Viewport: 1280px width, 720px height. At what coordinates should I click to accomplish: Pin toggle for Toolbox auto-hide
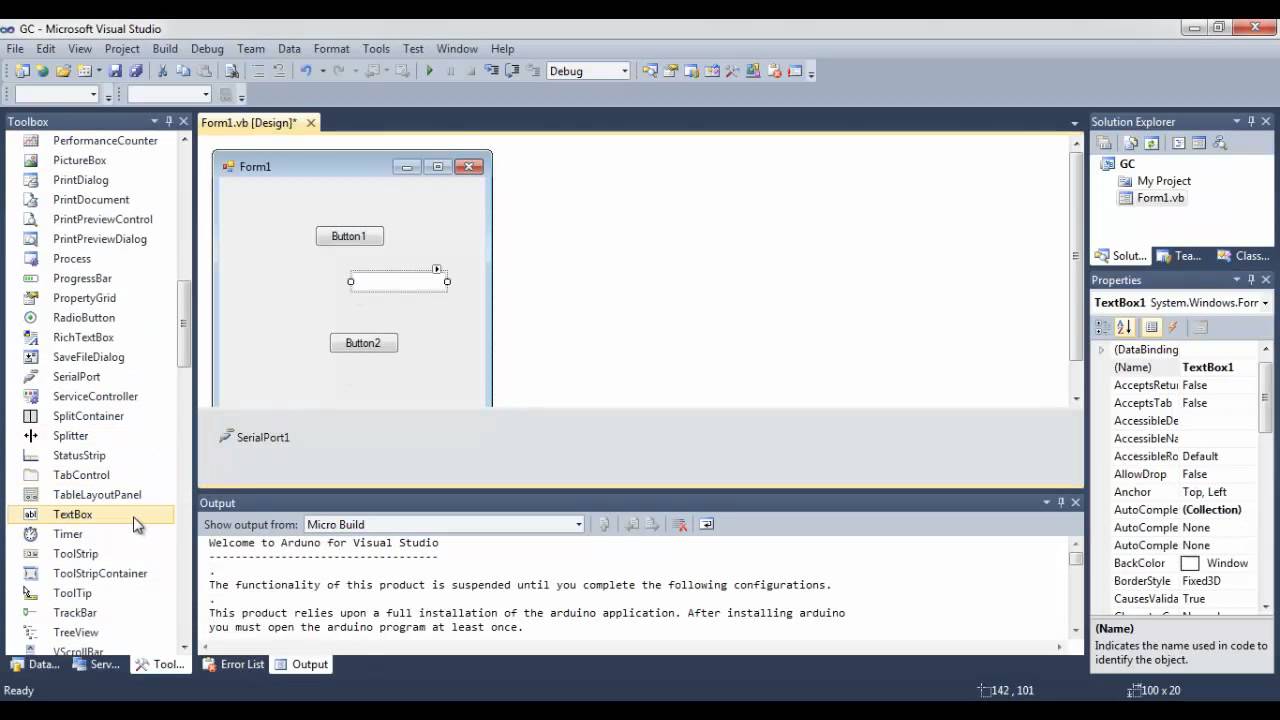(168, 121)
